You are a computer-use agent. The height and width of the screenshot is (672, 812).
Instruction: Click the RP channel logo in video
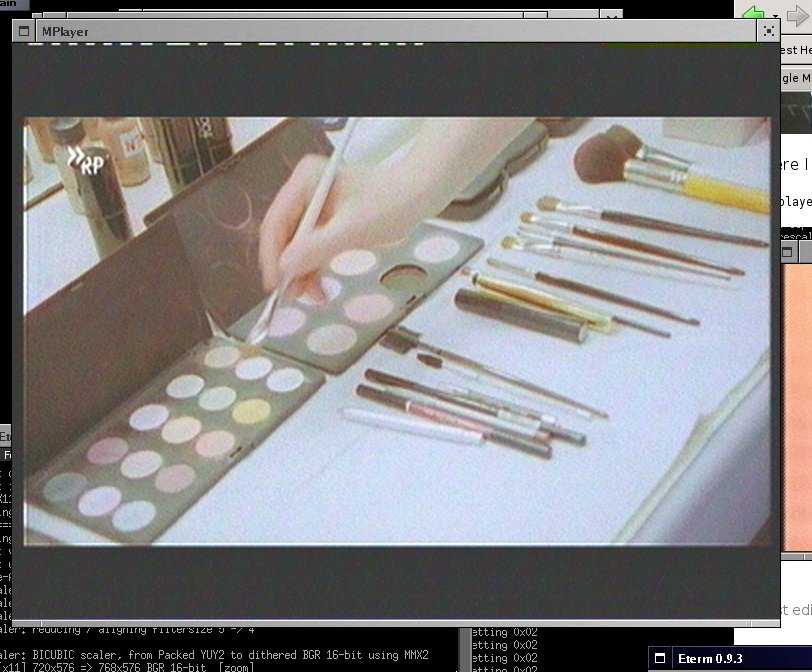pos(86,160)
